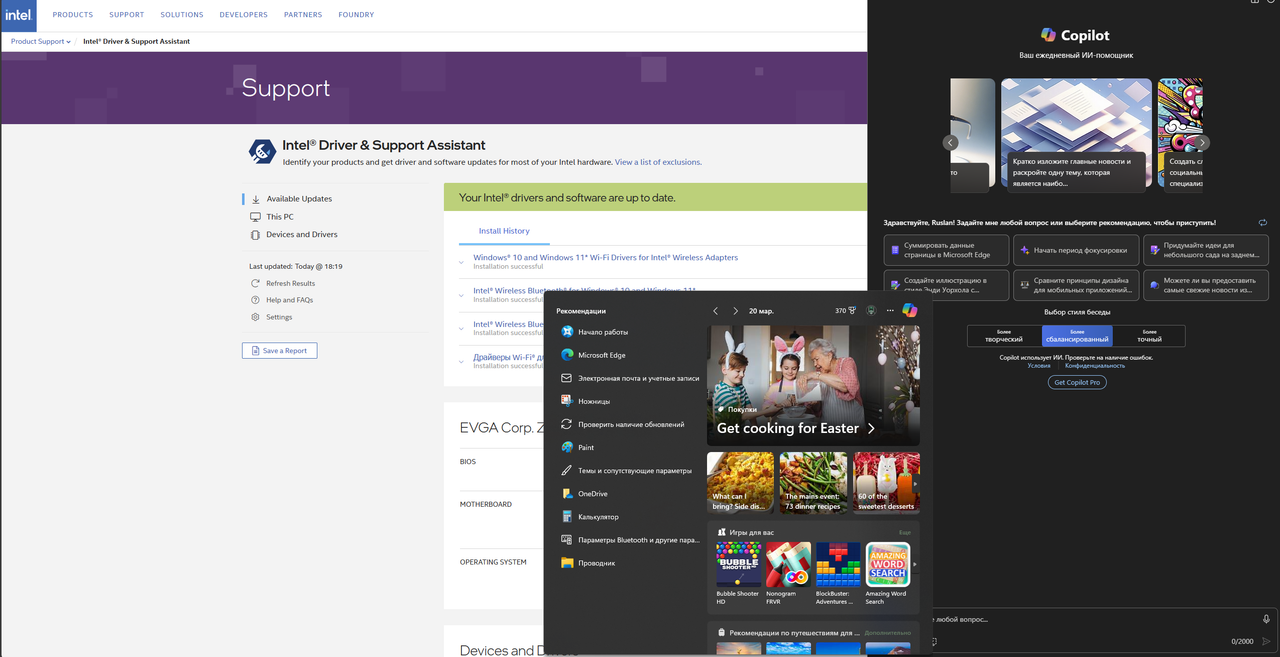Advance food recipe cards with the right arrow
Image resolution: width=1280 pixels, height=657 pixels.
(915, 483)
